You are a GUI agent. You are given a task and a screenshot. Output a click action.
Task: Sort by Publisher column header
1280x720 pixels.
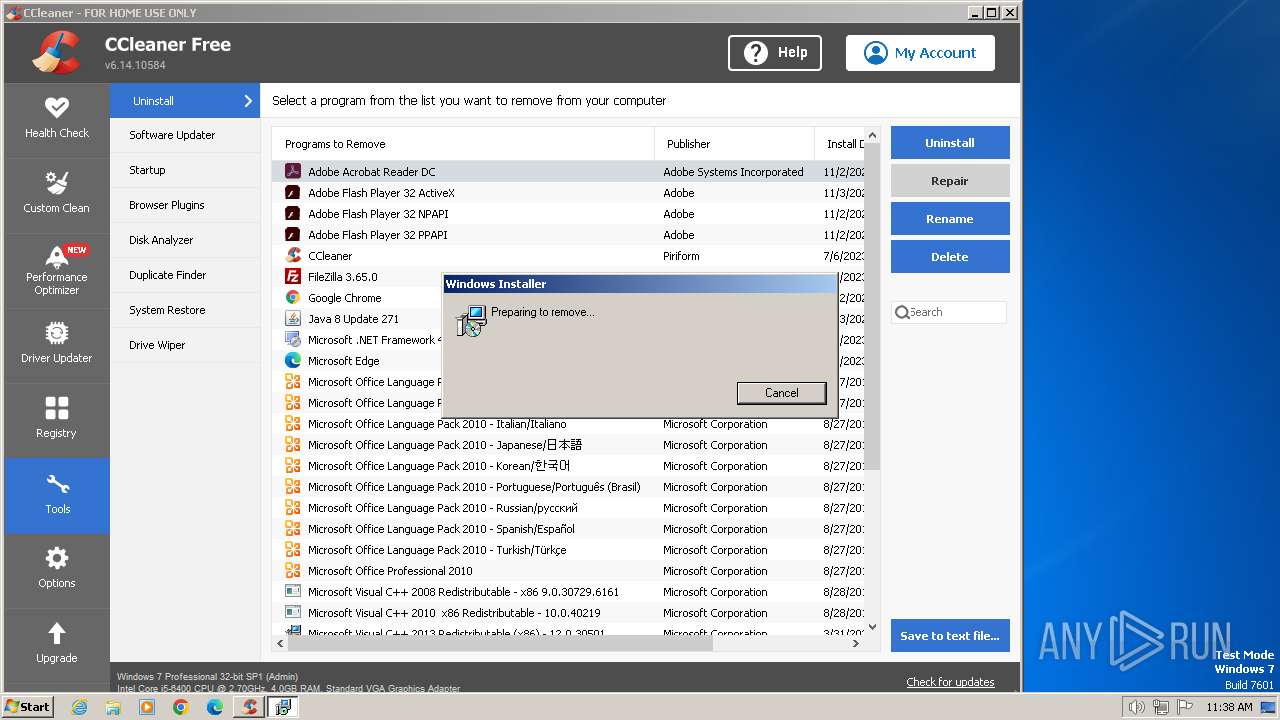pyautogui.click(x=735, y=144)
